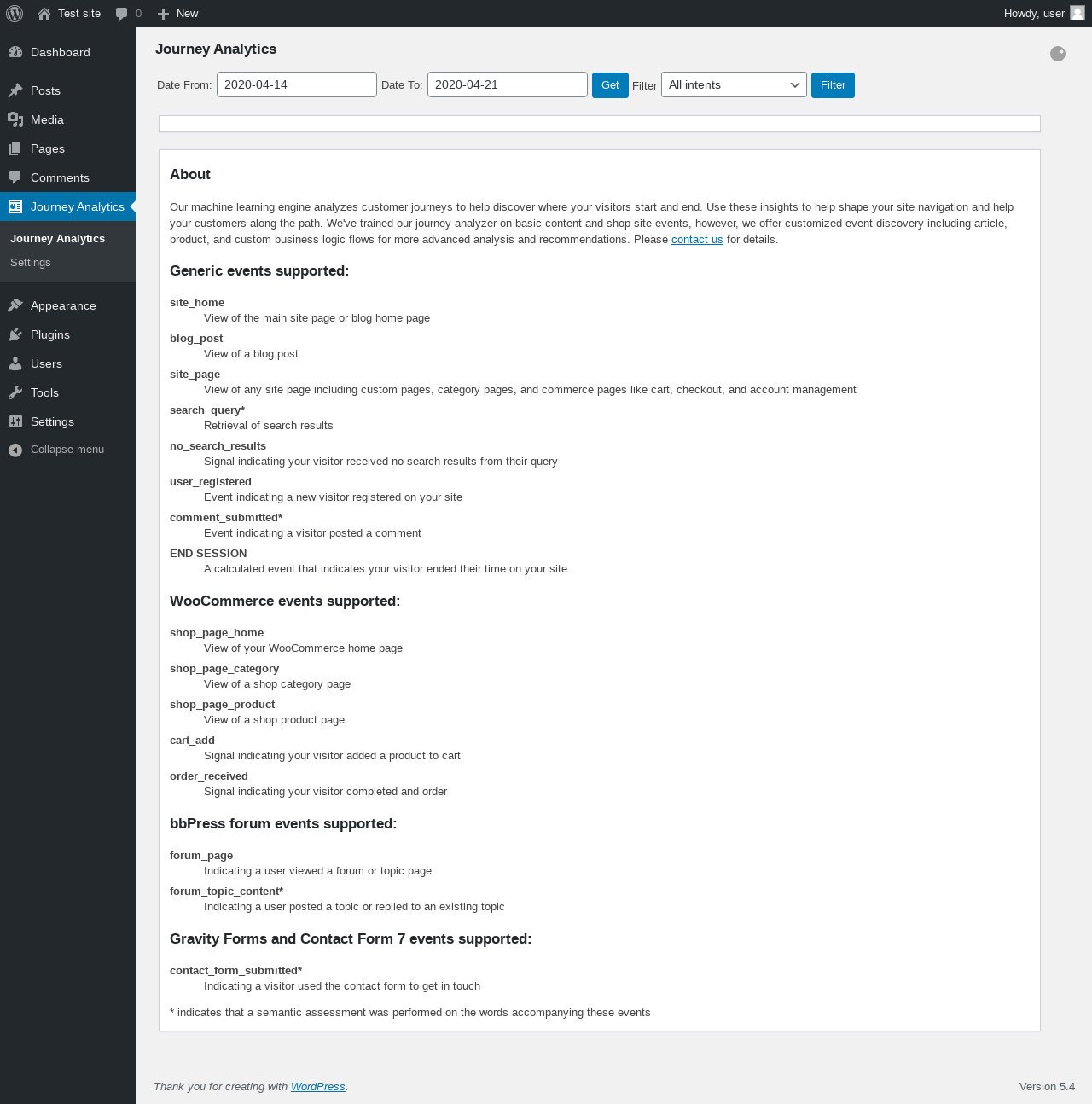The width and height of the screenshot is (1092, 1104).
Task: Click the shop_page_category event term
Action: point(224,669)
